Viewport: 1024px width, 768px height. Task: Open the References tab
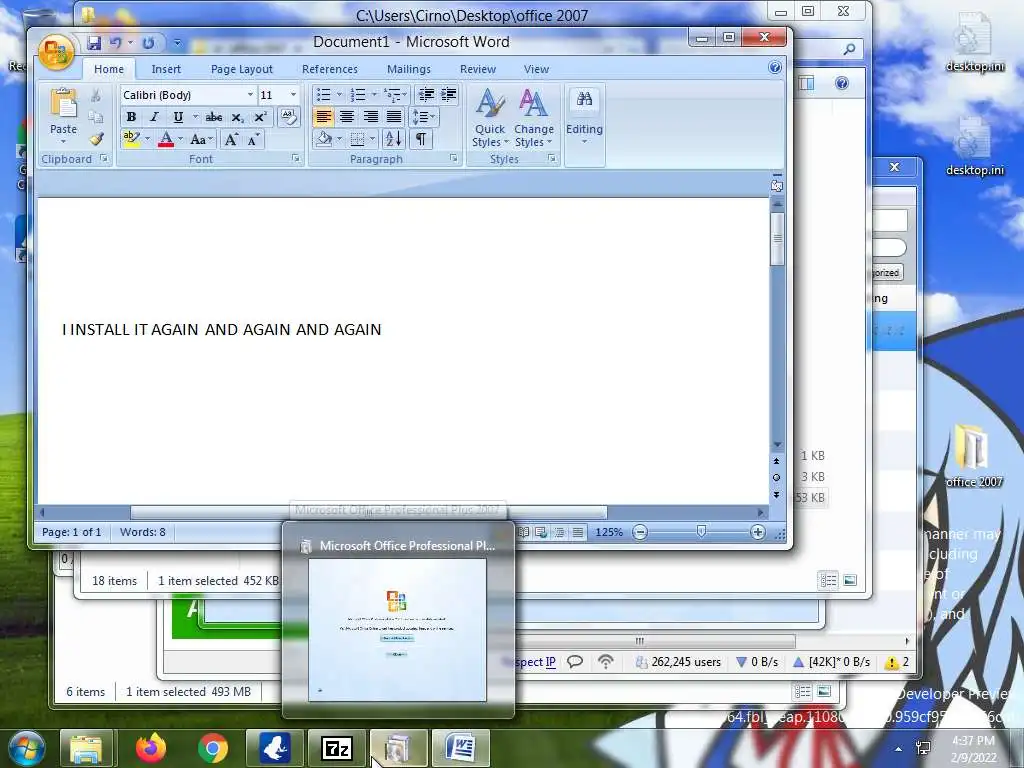click(x=330, y=69)
